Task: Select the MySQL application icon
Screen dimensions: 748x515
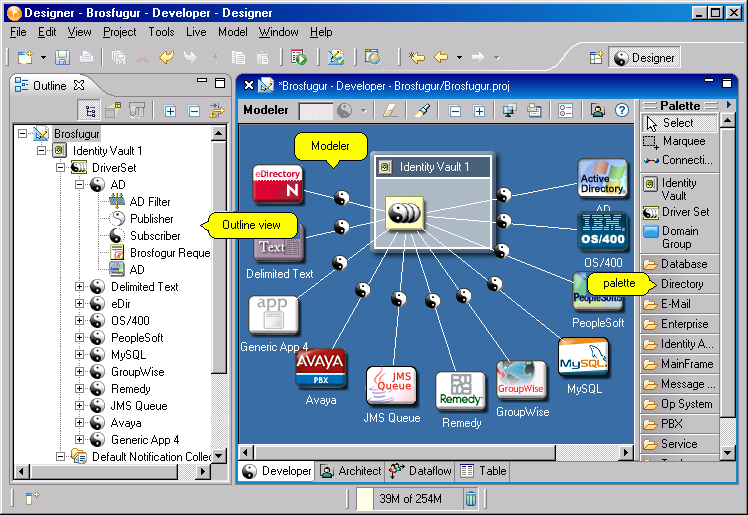Action: 583,357
